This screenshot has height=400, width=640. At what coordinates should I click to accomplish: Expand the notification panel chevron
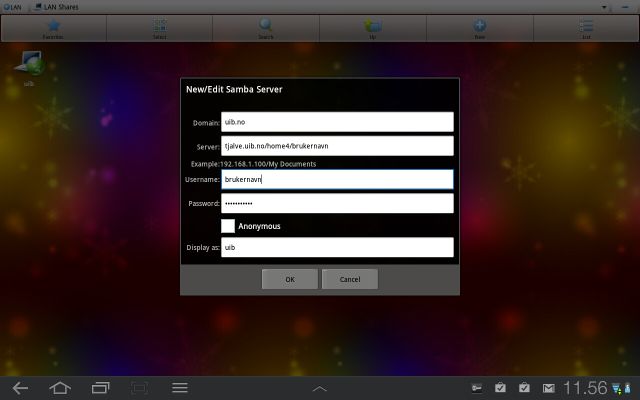(x=320, y=387)
